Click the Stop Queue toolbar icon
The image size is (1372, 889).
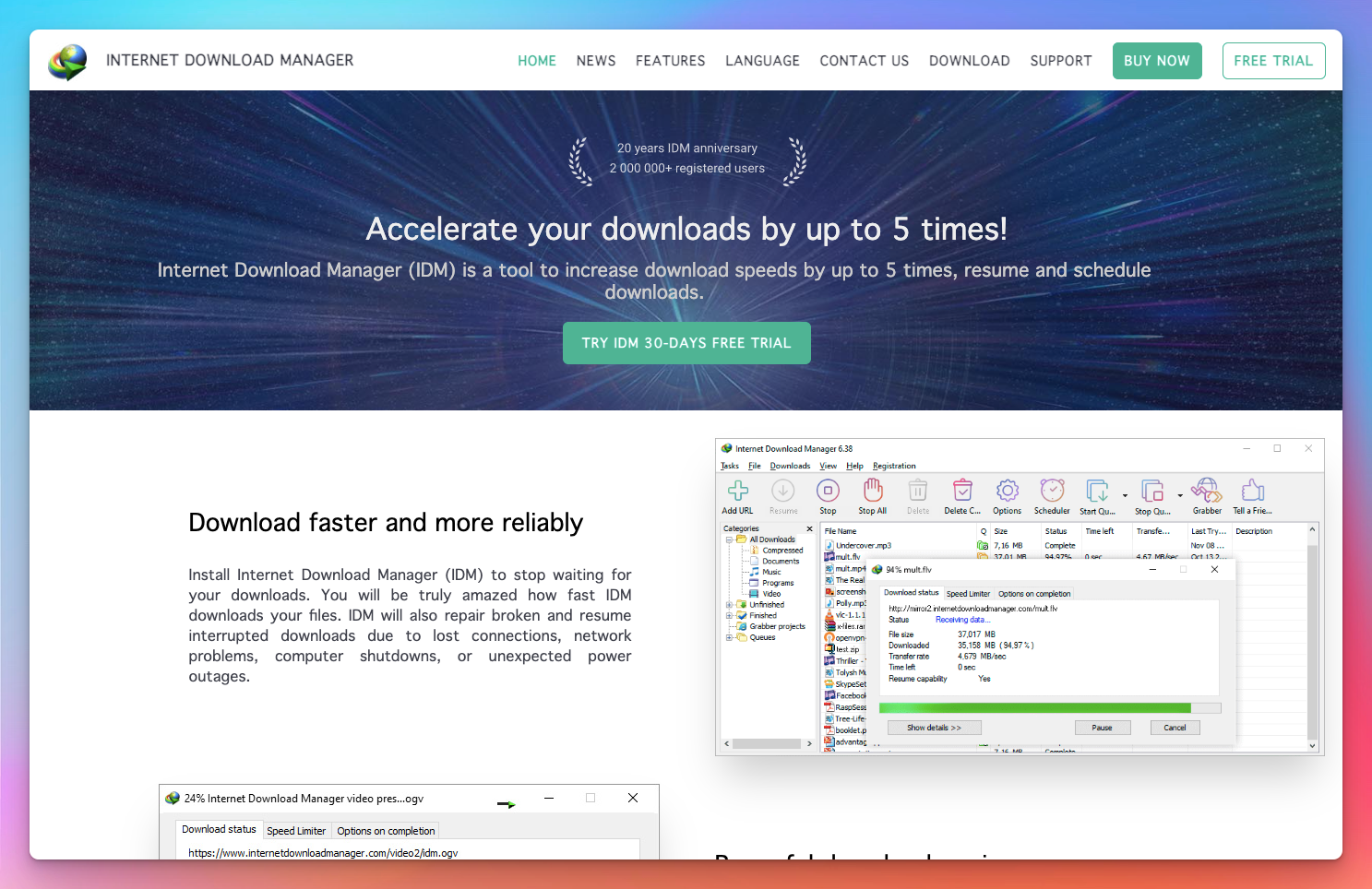pos(1152,491)
